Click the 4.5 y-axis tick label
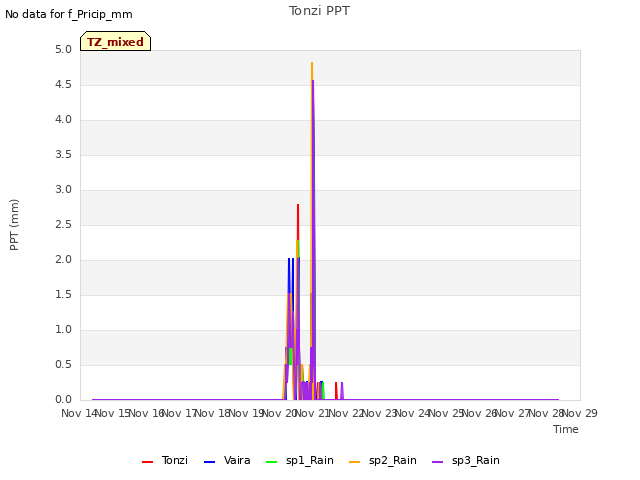 (x=63, y=85)
